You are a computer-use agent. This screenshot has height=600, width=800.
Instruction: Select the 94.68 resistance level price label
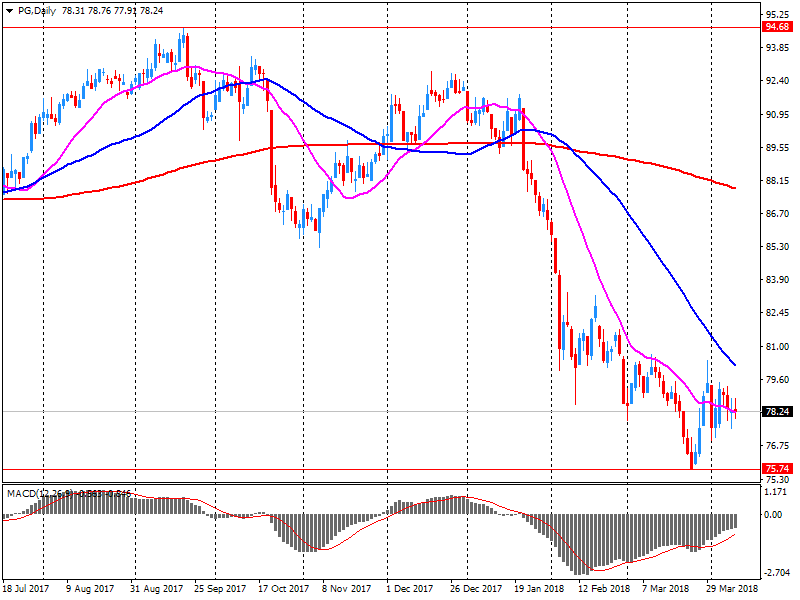click(x=777, y=27)
